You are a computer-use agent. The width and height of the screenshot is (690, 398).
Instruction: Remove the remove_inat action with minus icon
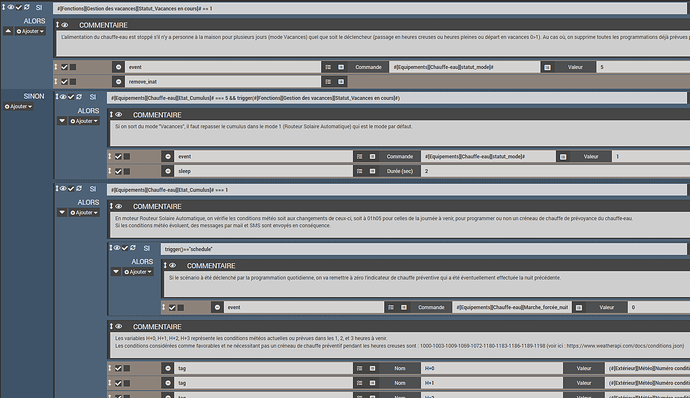click(x=118, y=81)
